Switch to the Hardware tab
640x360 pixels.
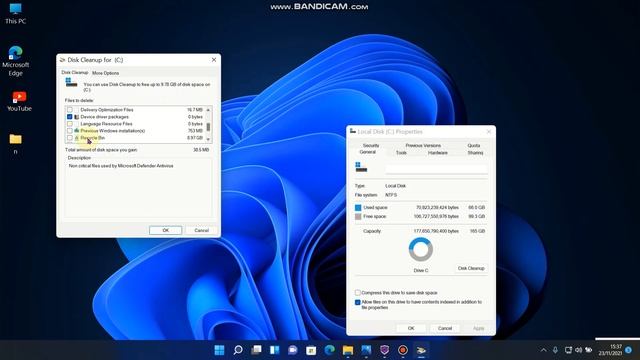[x=438, y=153]
